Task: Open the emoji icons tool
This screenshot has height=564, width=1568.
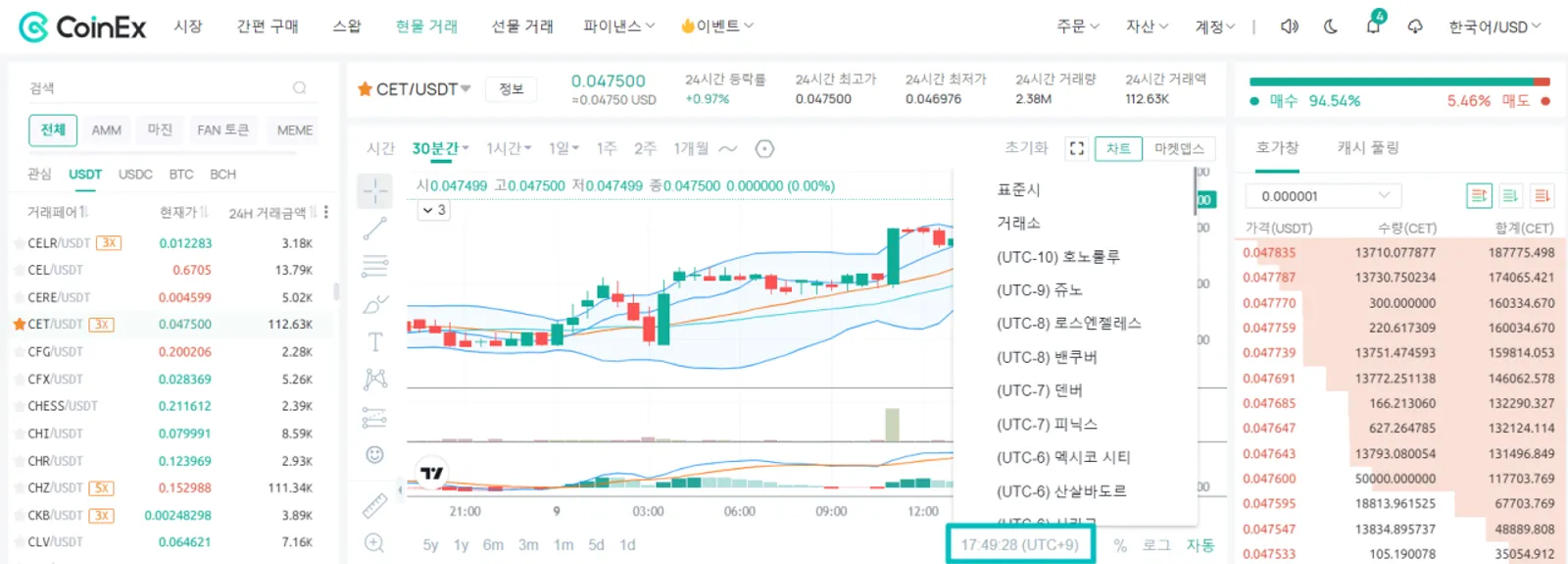Action: pyautogui.click(x=374, y=454)
